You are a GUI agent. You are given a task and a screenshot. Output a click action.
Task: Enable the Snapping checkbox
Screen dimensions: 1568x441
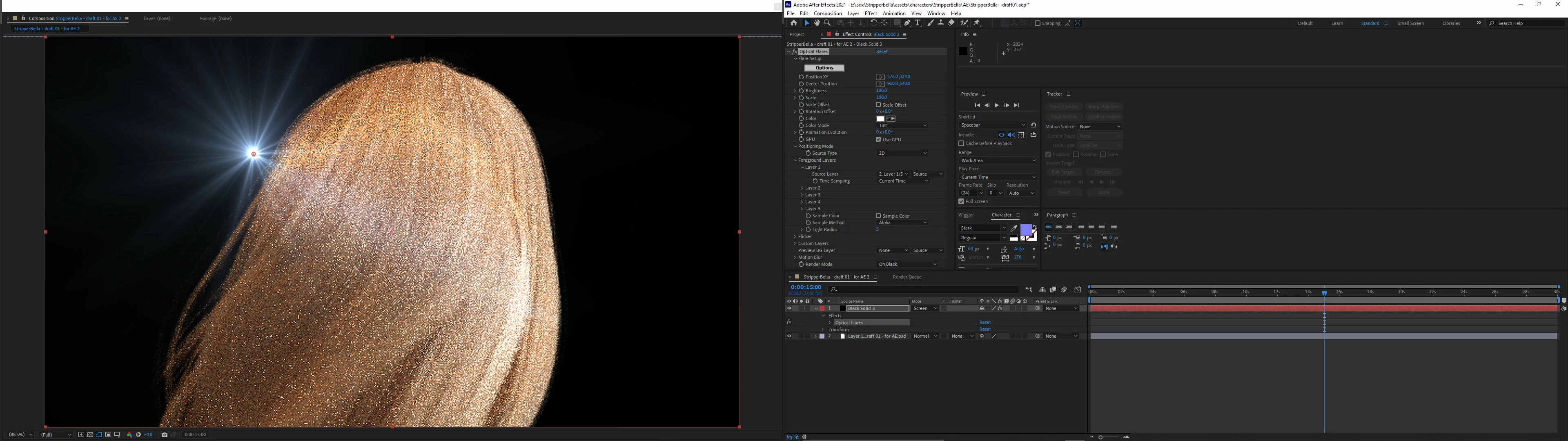pyautogui.click(x=1038, y=23)
